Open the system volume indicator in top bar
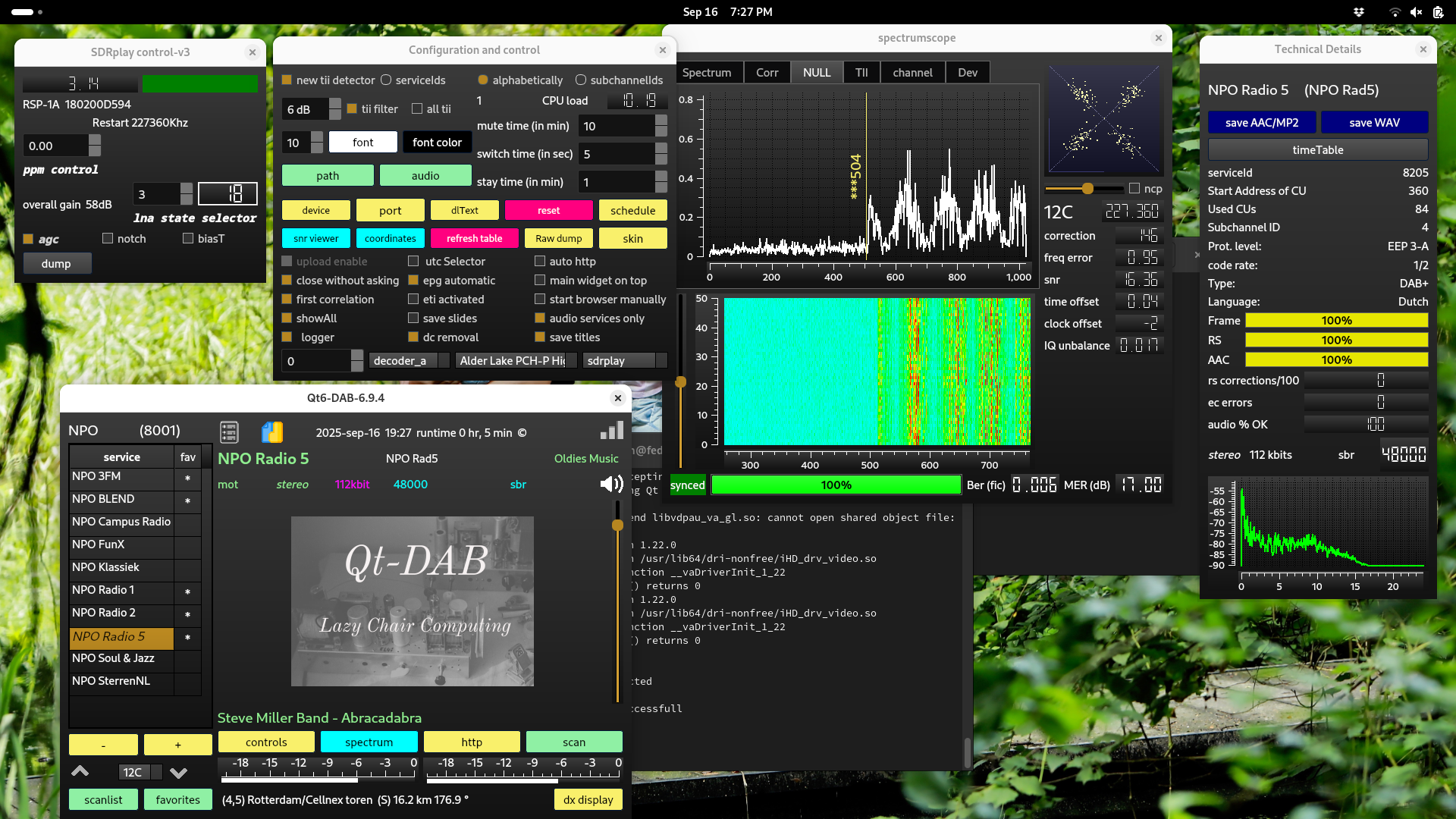The image size is (1456, 819). (1415, 11)
